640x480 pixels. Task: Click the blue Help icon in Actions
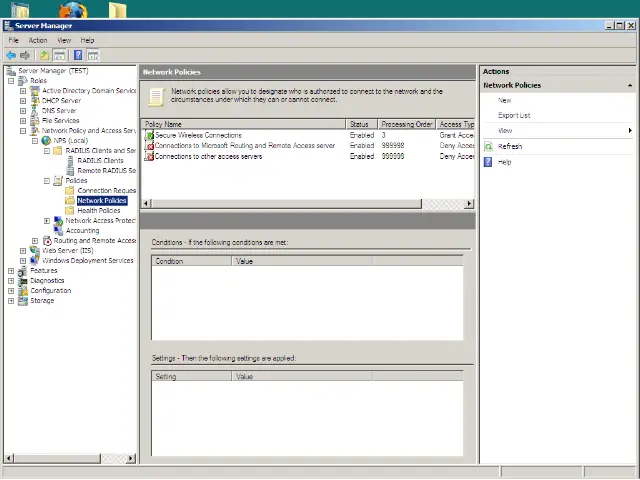pyautogui.click(x=488, y=162)
